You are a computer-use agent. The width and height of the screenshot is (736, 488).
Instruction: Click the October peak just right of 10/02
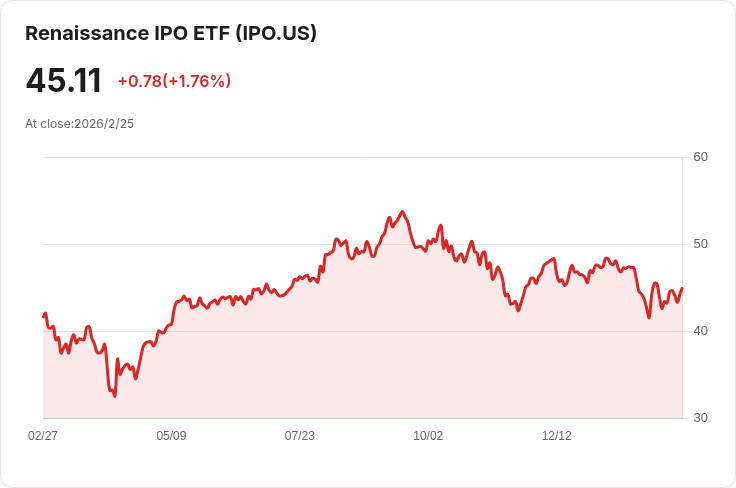(x=440, y=226)
